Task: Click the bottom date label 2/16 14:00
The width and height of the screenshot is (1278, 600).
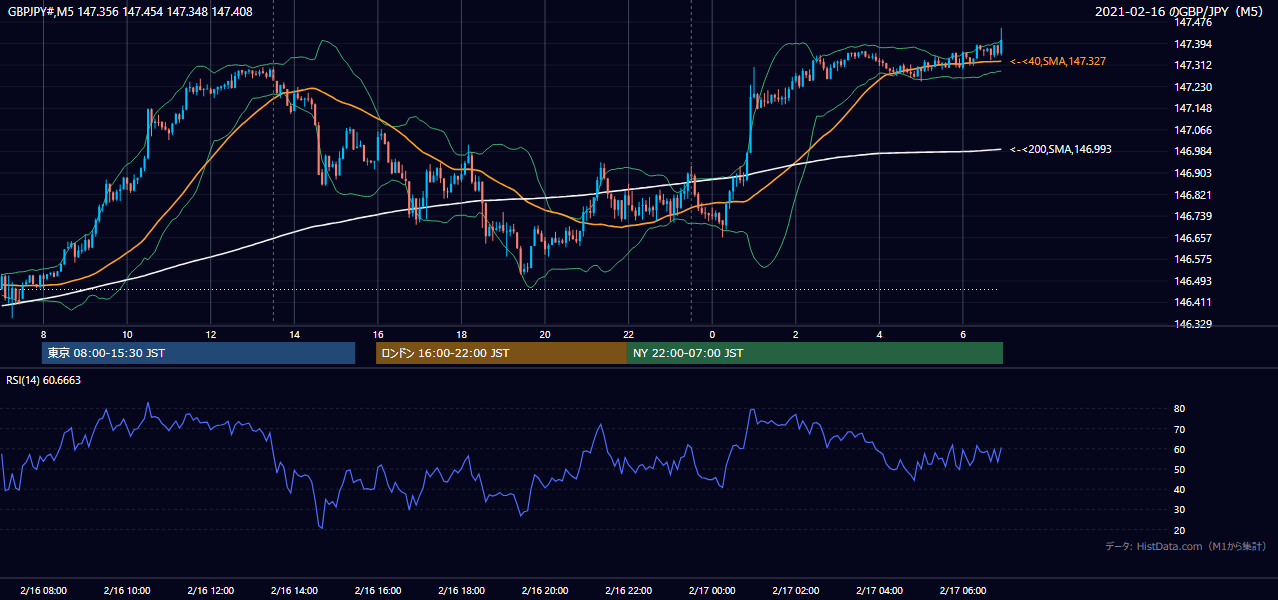Action: pyautogui.click(x=294, y=590)
